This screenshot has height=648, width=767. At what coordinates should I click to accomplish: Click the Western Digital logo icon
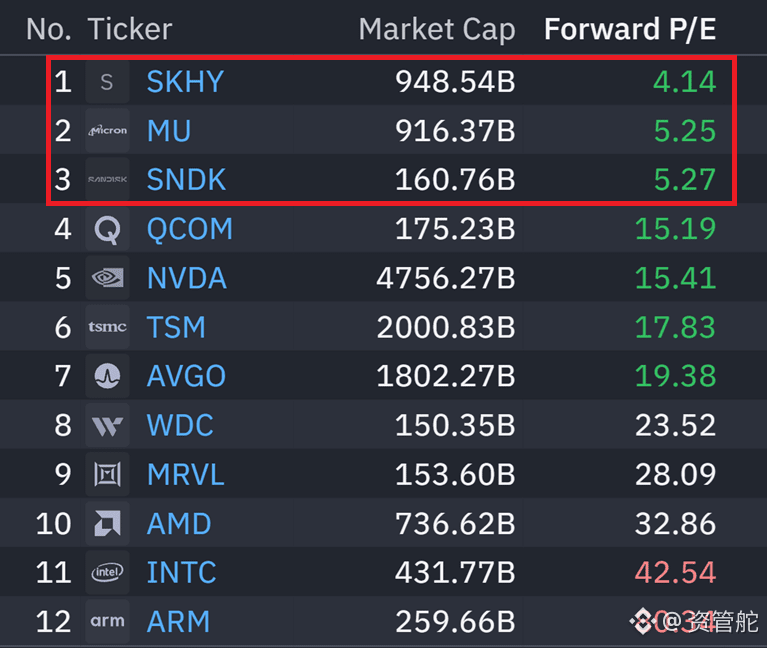click(107, 425)
